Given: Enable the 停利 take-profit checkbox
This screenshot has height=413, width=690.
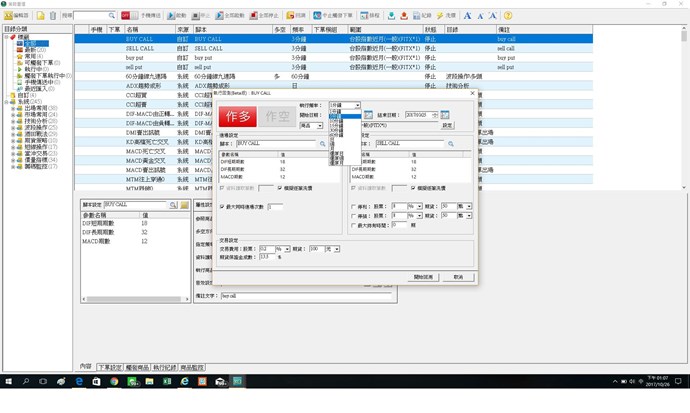Looking at the screenshot, I should click(x=354, y=206).
